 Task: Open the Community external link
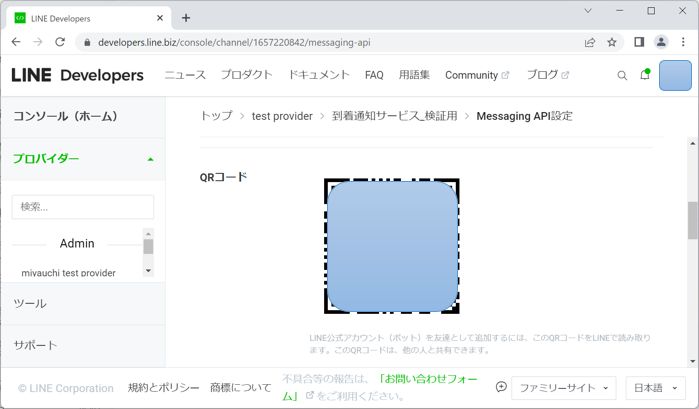(477, 75)
